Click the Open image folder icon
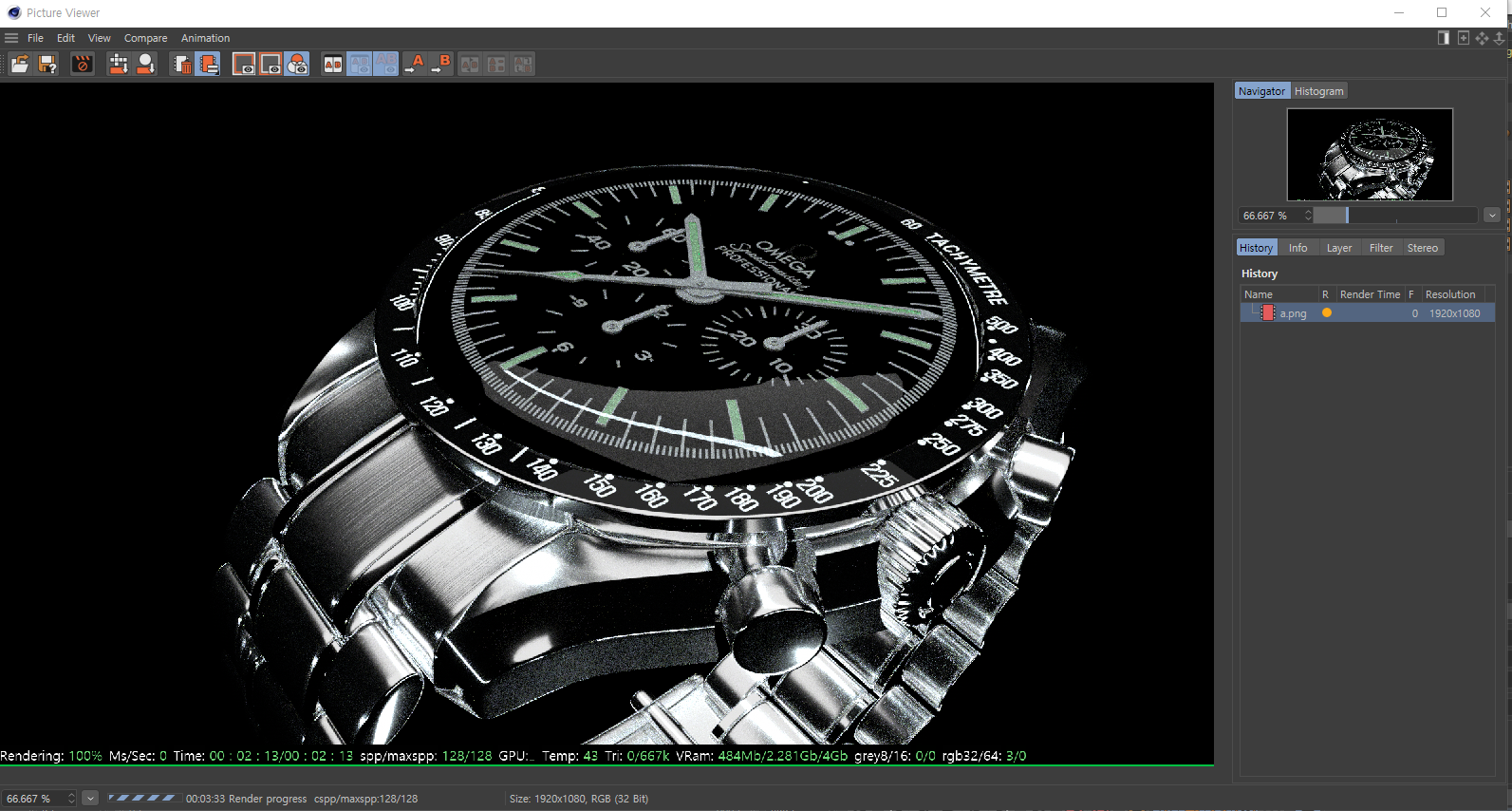This screenshot has height=811, width=1512. tap(20, 64)
